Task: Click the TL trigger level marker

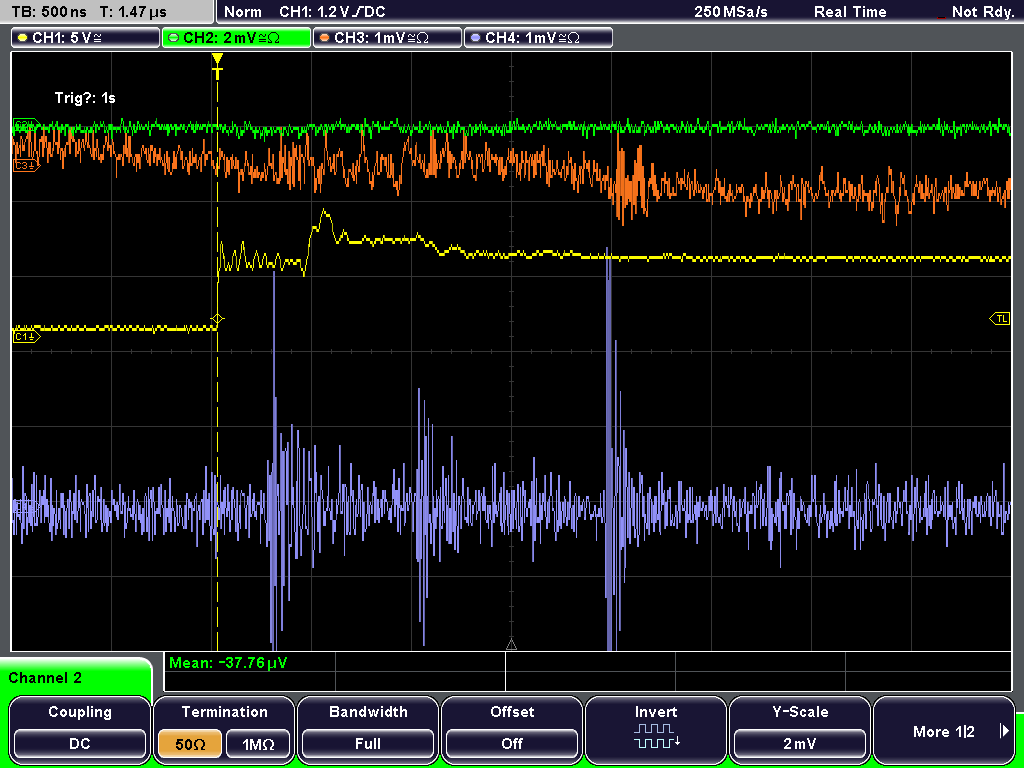Action: click(1000, 319)
